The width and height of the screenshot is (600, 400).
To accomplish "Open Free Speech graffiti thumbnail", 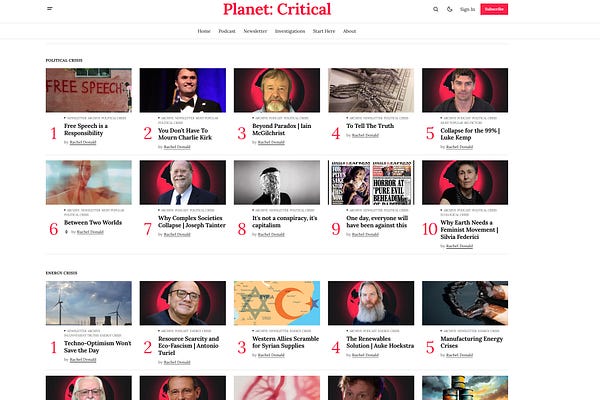I will 89,90.
